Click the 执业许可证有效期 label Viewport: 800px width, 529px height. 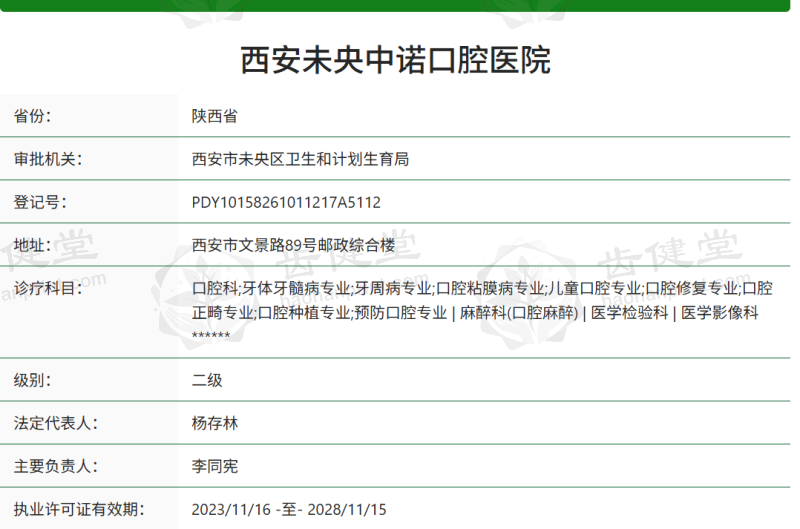click(79, 509)
